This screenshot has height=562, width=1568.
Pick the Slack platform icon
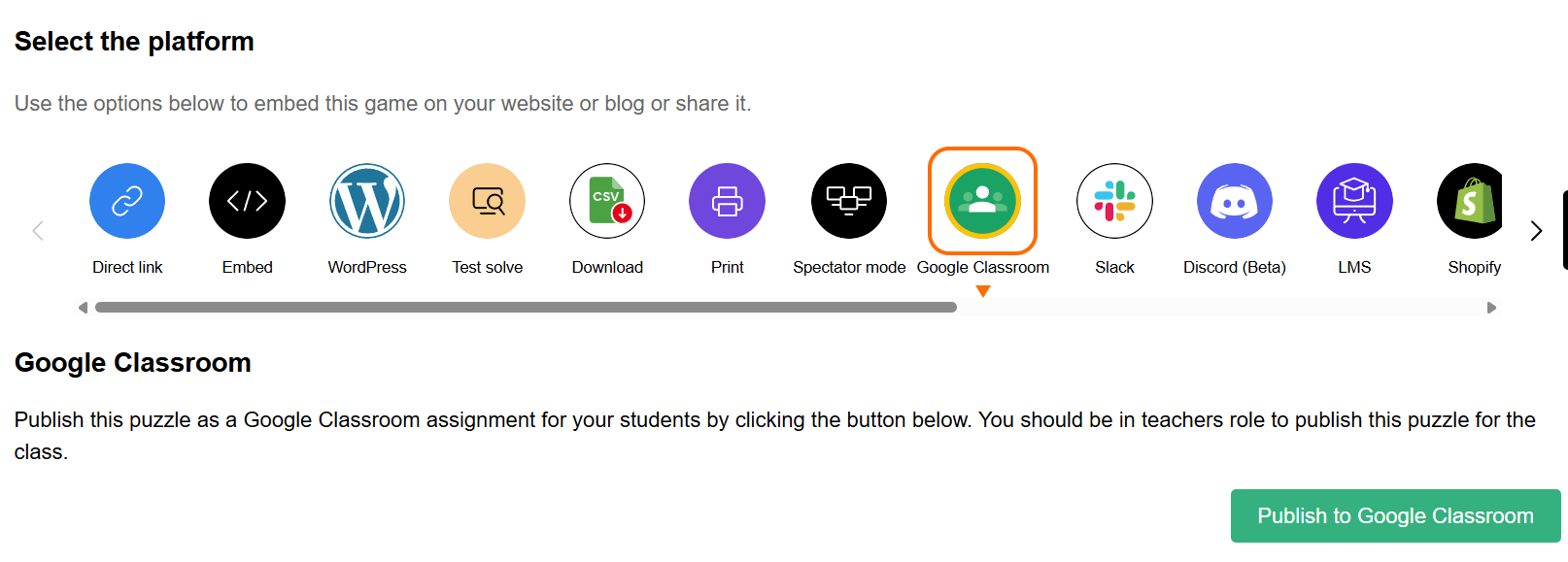[x=1114, y=201]
